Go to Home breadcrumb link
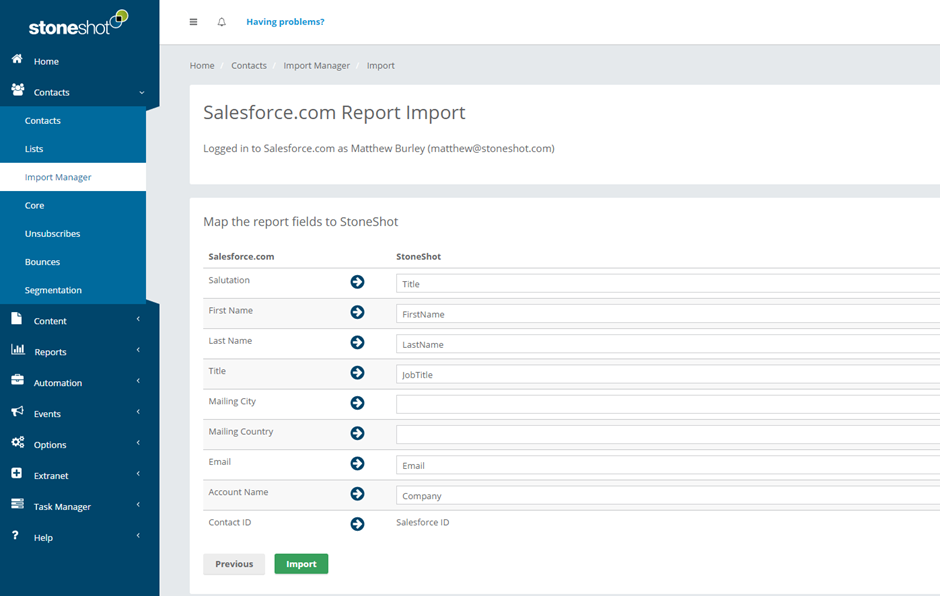The width and height of the screenshot is (940, 596). tap(202, 65)
